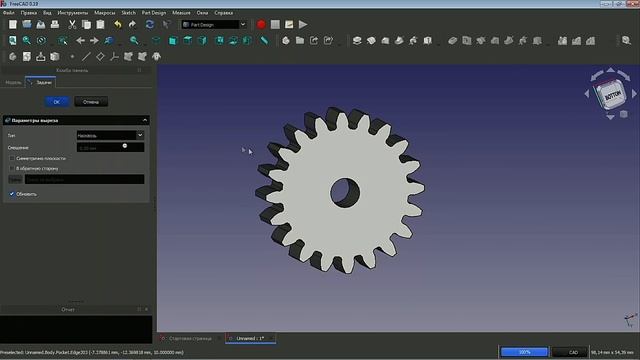
Task: Switch to the start page tab
Action: (x=190, y=338)
